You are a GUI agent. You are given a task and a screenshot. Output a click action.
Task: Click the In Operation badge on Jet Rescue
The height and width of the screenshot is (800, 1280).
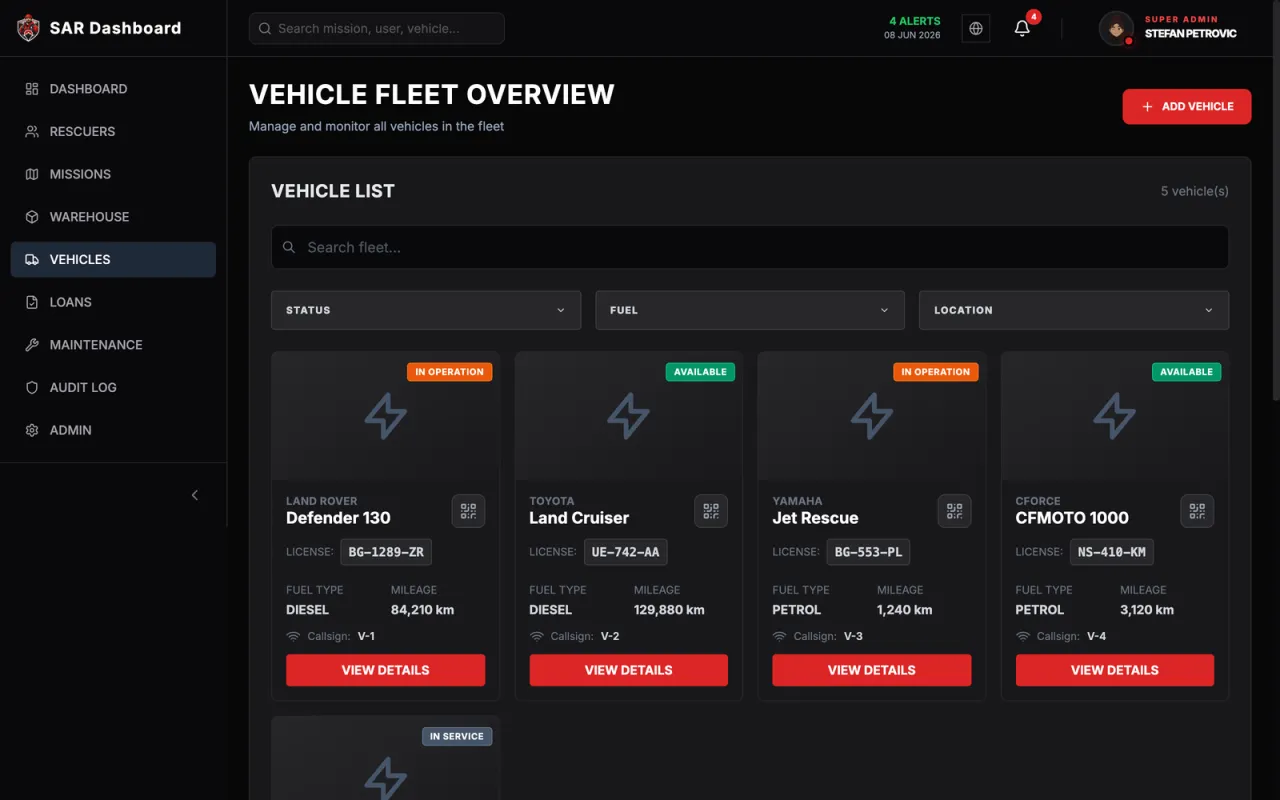935,372
